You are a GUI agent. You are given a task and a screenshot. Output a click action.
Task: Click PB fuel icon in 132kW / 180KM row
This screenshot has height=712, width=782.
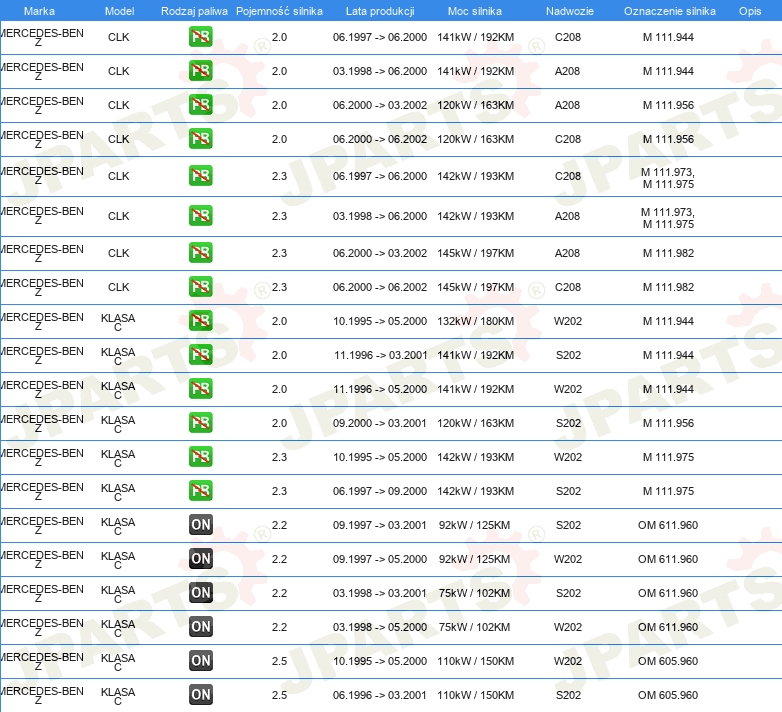click(201, 321)
